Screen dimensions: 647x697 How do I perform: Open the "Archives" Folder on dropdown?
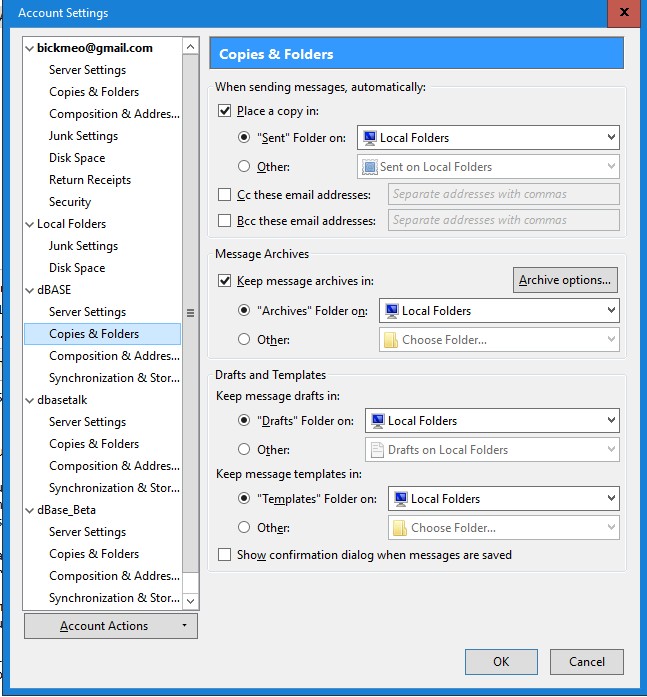tap(499, 311)
